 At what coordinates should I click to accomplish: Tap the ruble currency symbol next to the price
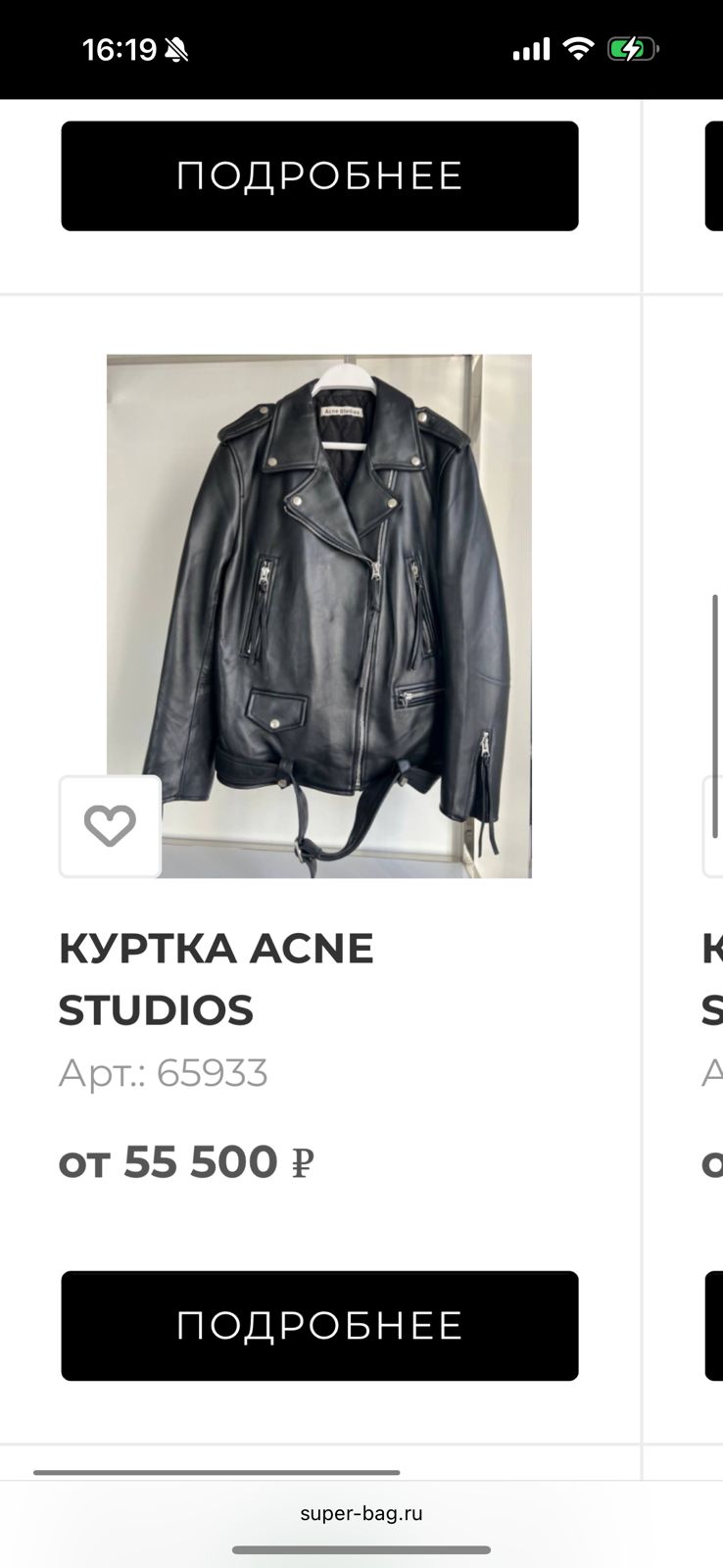[x=302, y=1162]
